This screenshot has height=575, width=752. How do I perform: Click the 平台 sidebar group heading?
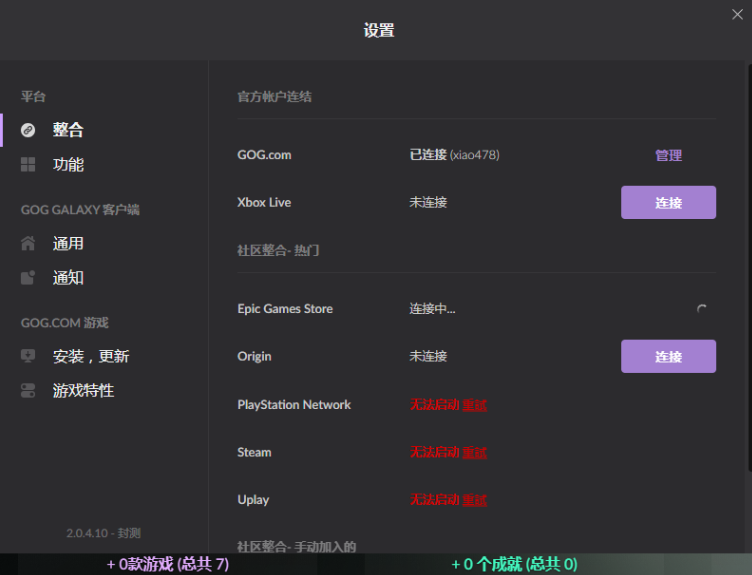(x=33, y=96)
